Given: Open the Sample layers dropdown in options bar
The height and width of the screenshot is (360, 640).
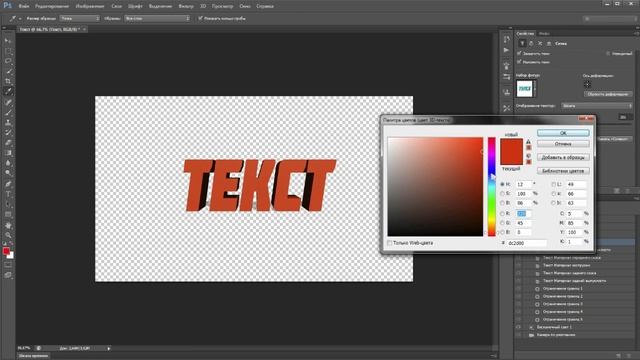Looking at the screenshot, I should tap(157, 18).
